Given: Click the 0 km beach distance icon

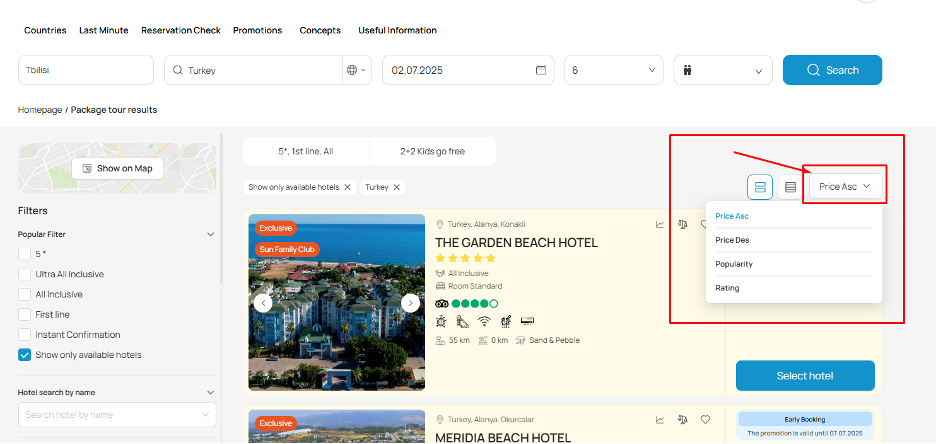Looking at the screenshot, I should [483, 341].
